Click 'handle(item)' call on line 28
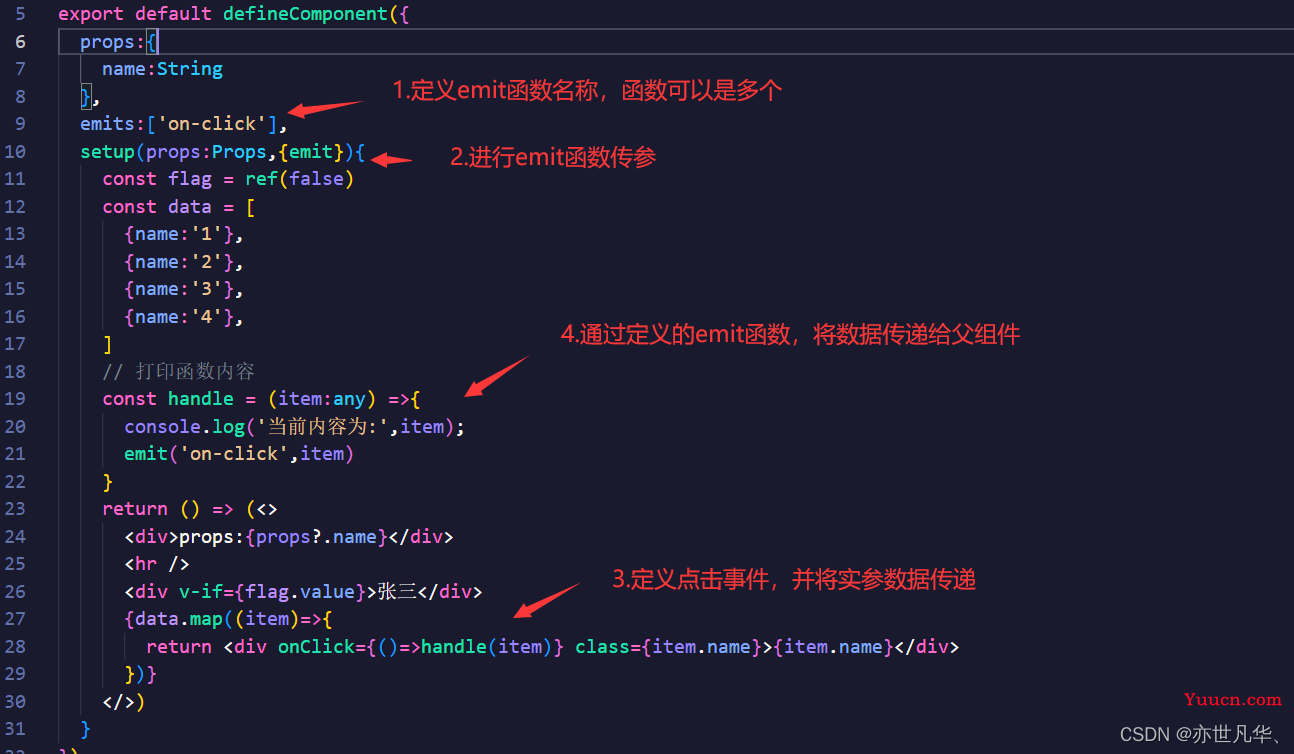The width and height of the screenshot is (1294, 754). pos(487,647)
